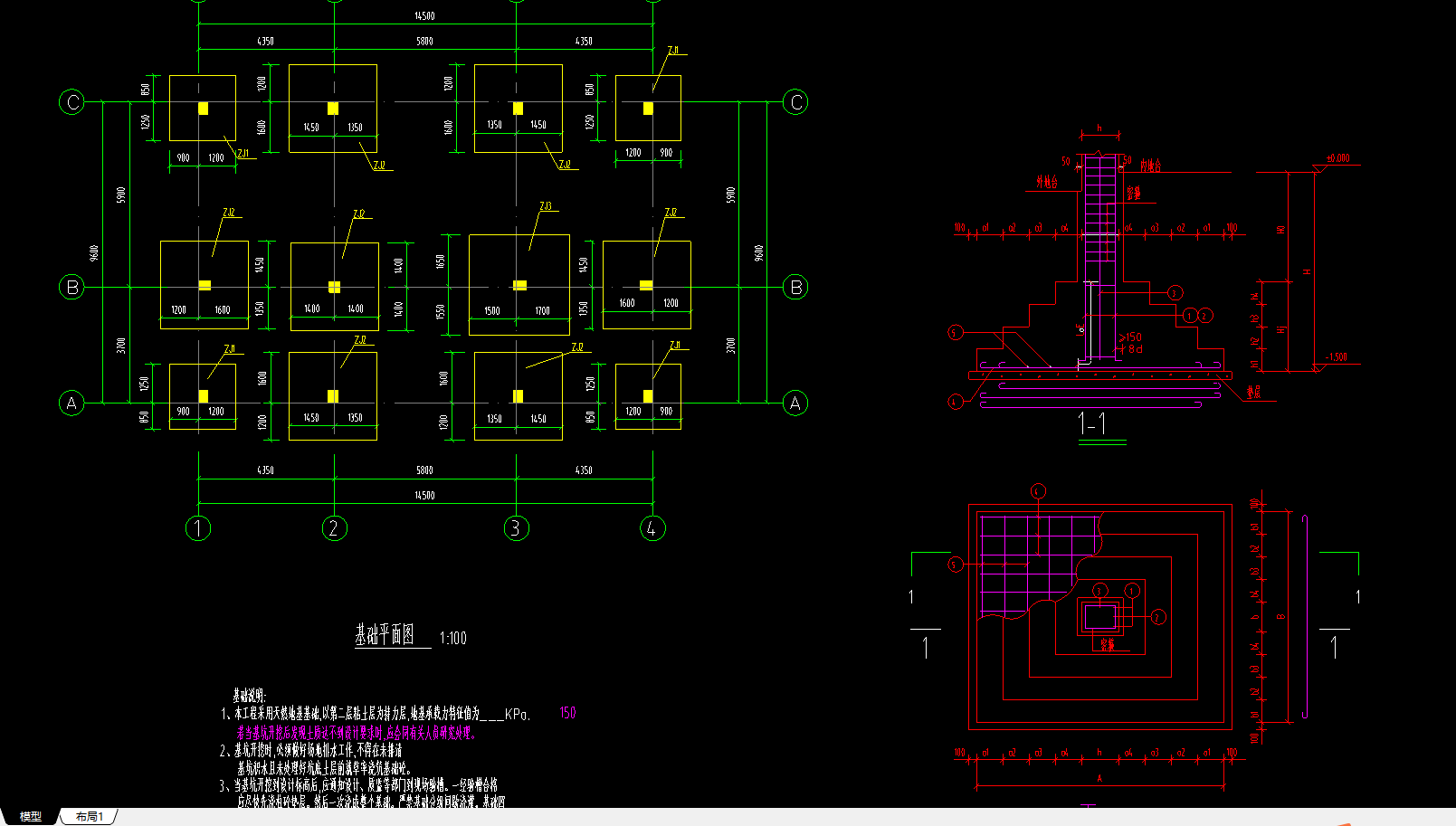This screenshot has width=1456, height=826.
Task: Click the 内地台 label in section
Action: (x=1150, y=166)
